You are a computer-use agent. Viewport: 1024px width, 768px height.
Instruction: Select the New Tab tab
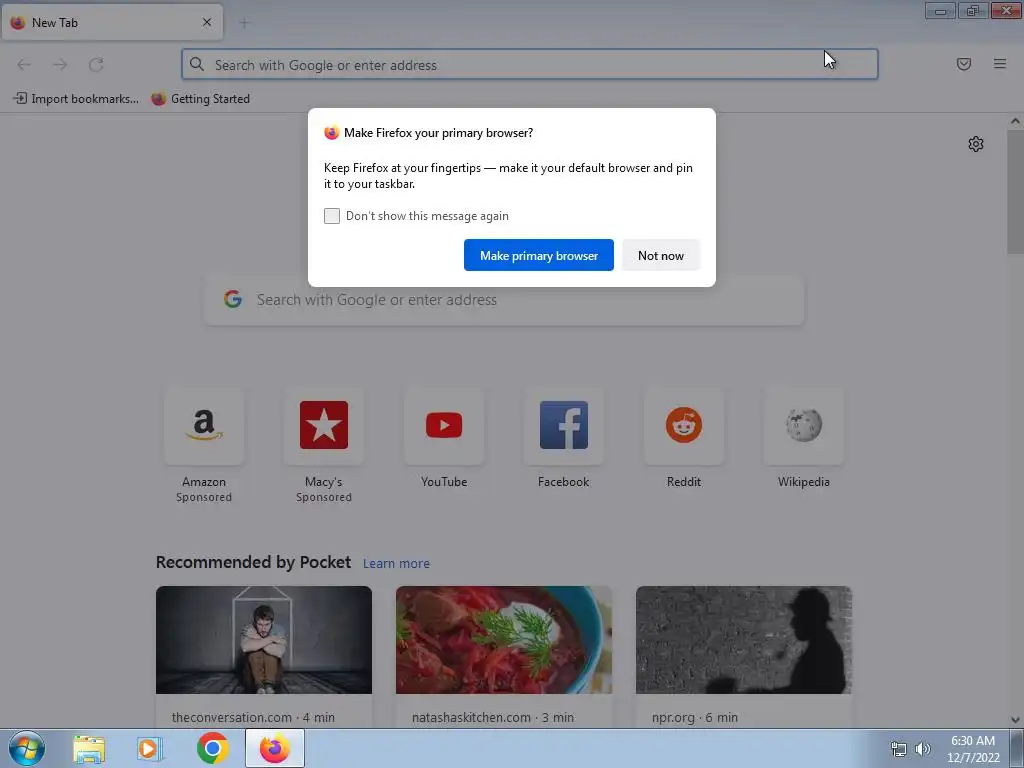coord(112,22)
